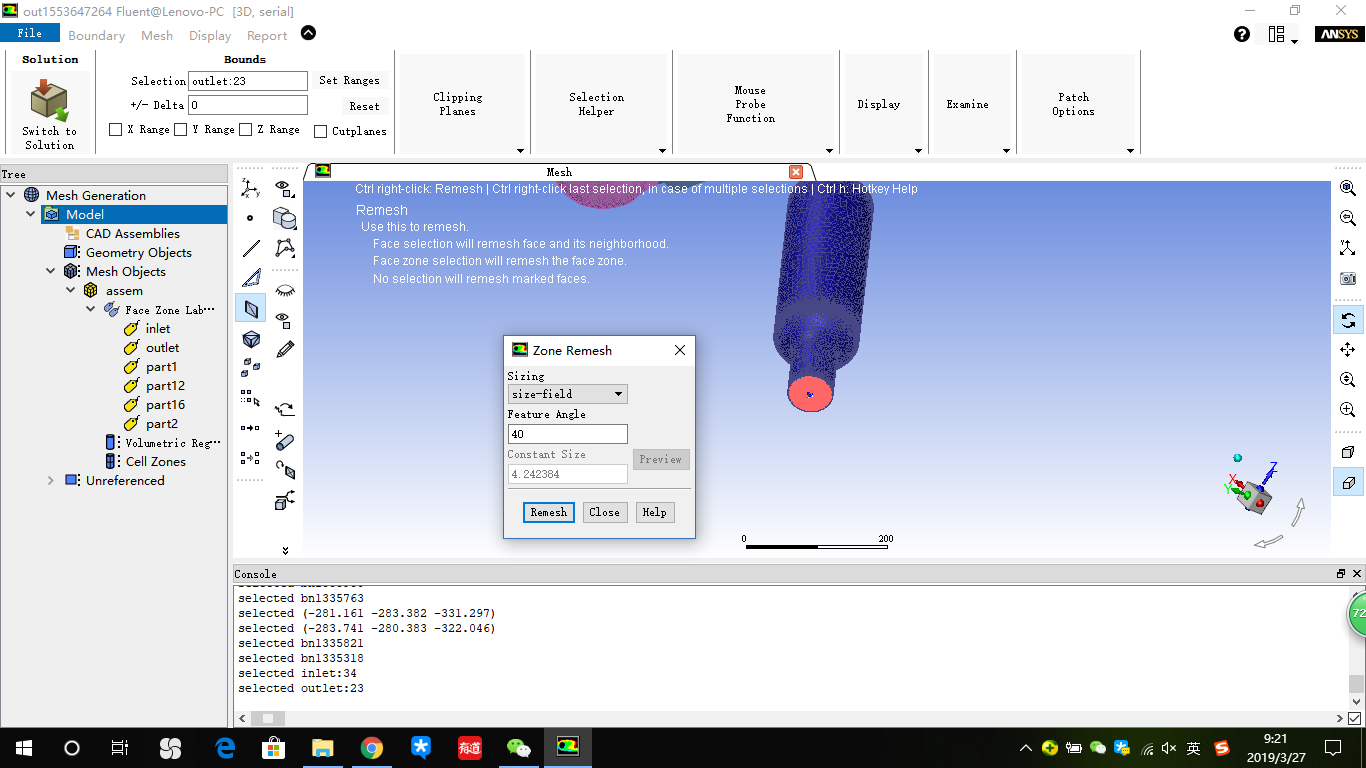Open the Display menu
The height and width of the screenshot is (768, 1366).
point(209,34)
